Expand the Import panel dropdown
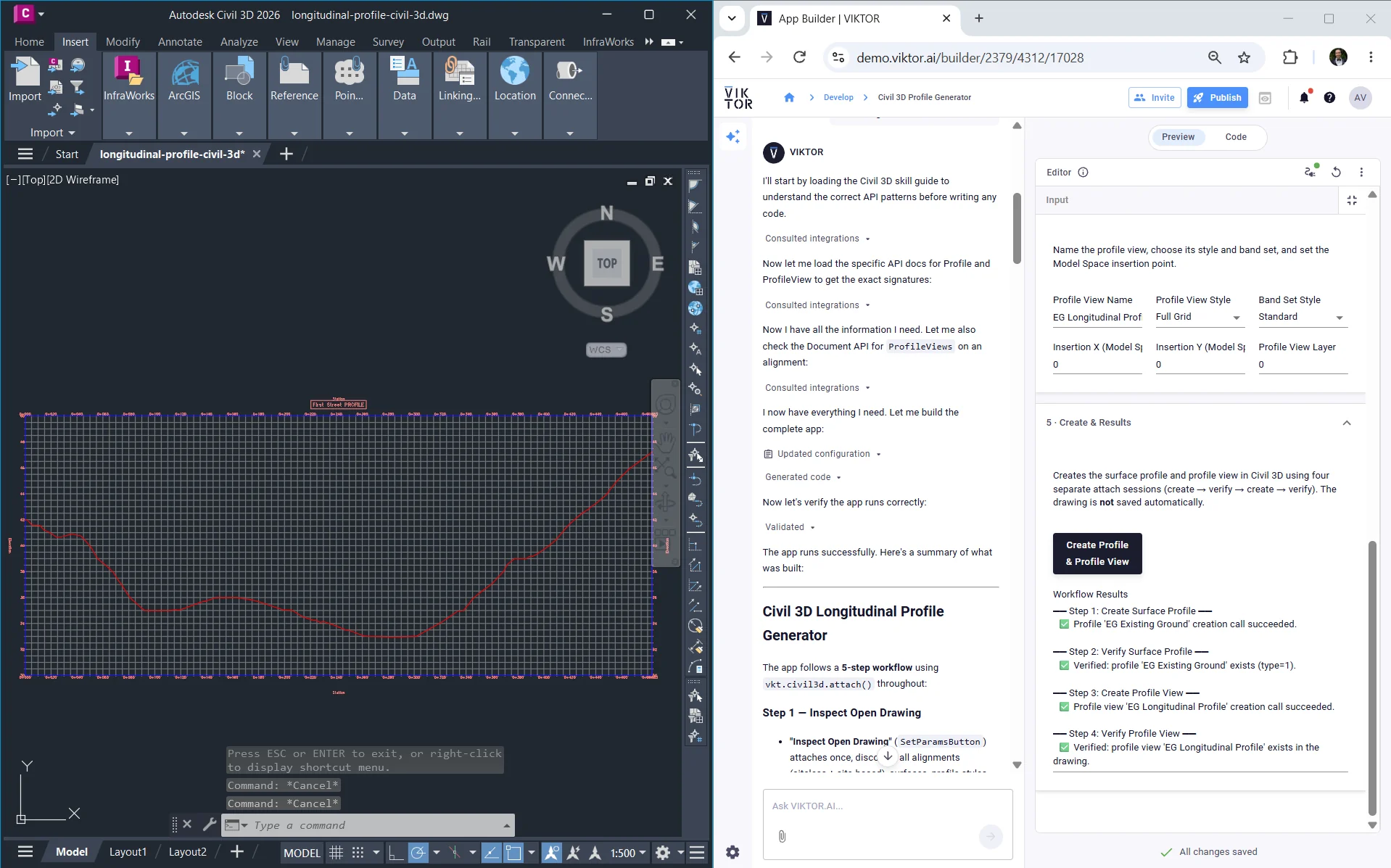The width and height of the screenshot is (1391, 868). point(52,133)
